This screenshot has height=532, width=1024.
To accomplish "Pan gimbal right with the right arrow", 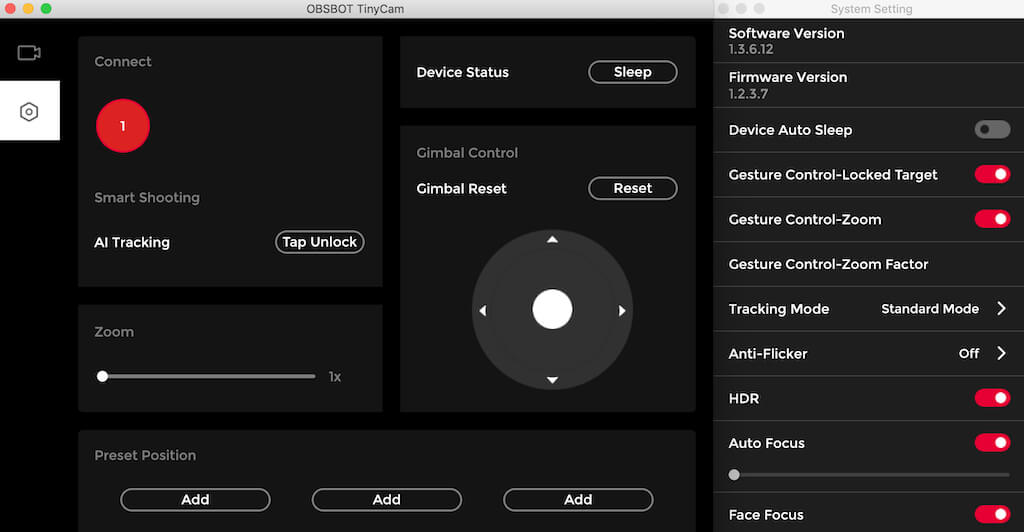I will click(x=622, y=311).
